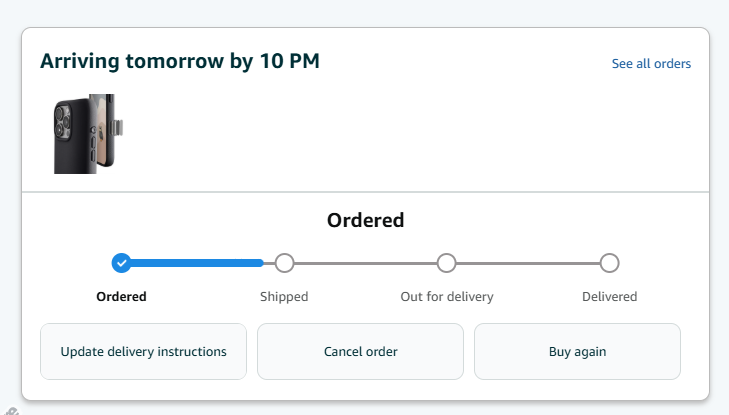Click the Delivered label text

click(609, 297)
